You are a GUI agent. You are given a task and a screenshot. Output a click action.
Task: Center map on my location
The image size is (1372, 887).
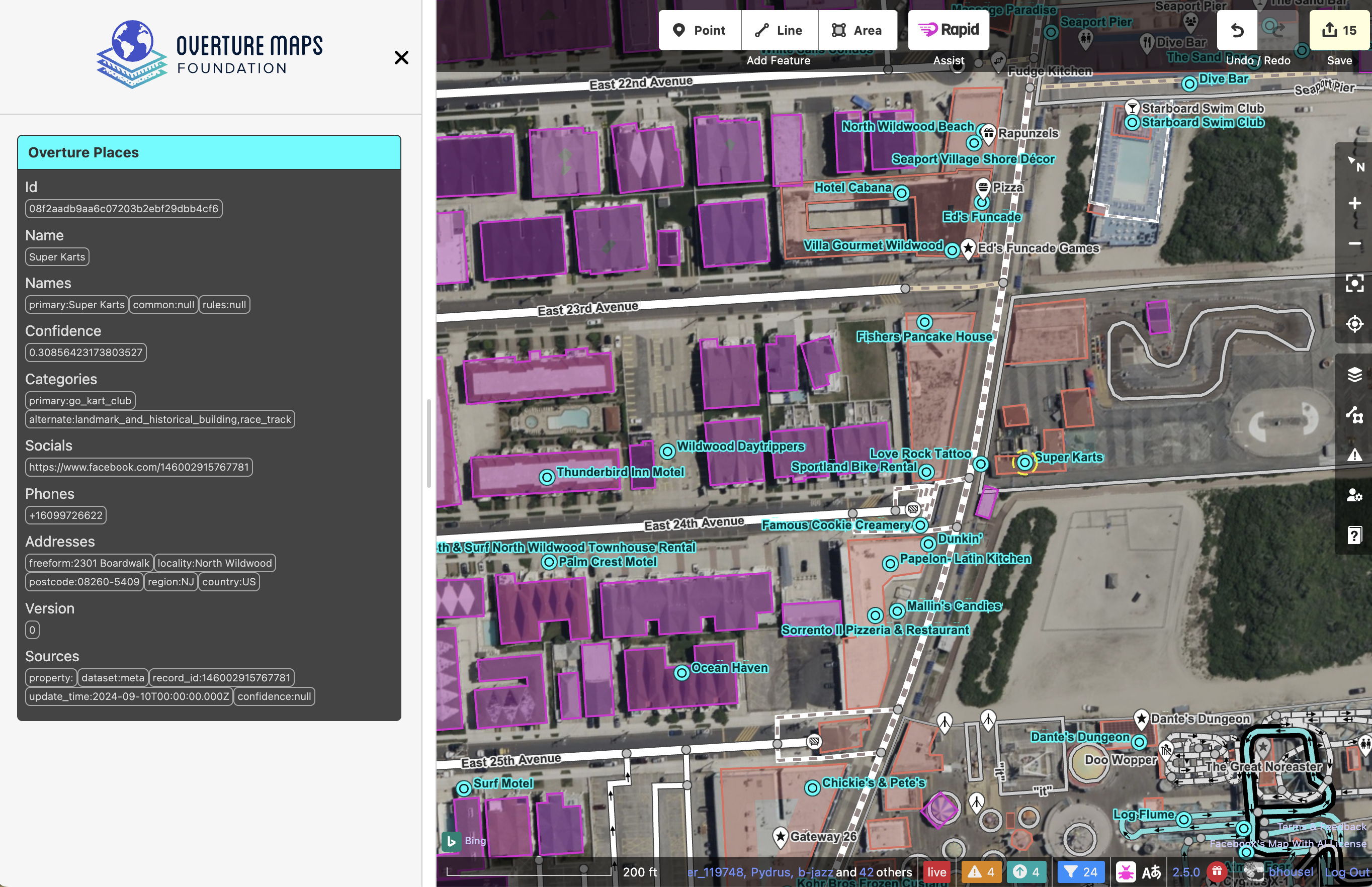tap(1354, 324)
